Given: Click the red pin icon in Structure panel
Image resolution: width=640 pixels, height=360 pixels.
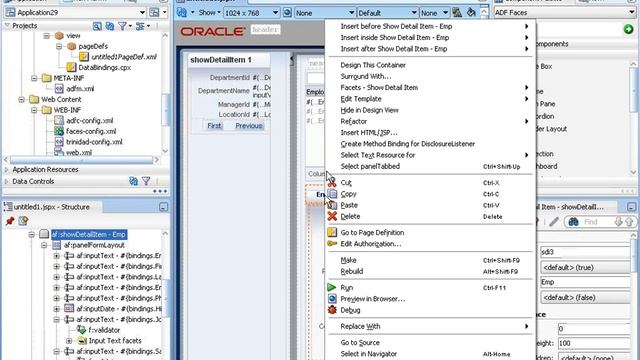Looking at the screenshot, I should coord(10,221).
